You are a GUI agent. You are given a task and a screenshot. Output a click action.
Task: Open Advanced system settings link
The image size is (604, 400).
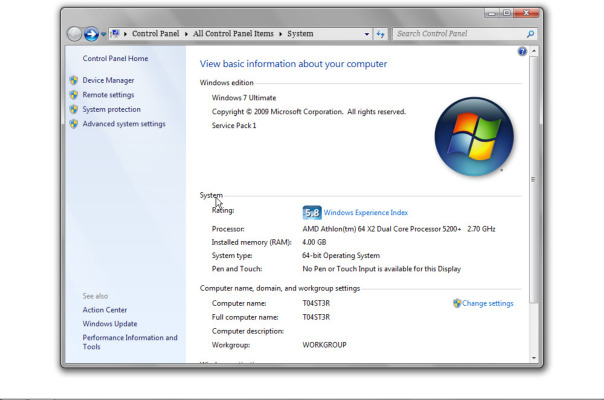124,124
